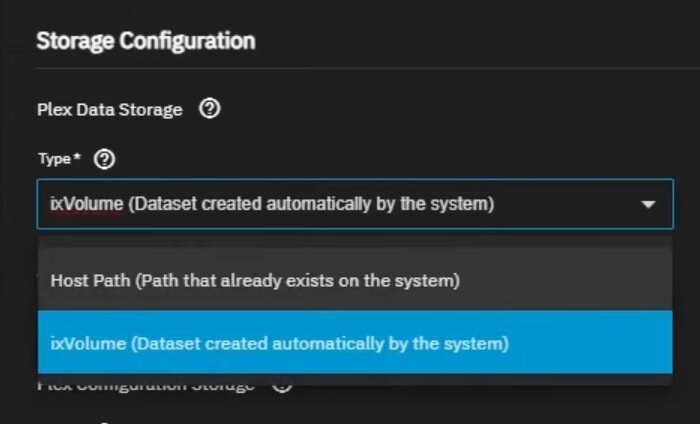Click the red-underlined ixVolume word in the Type field
The height and width of the screenshot is (424, 700).
(x=86, y=205)
